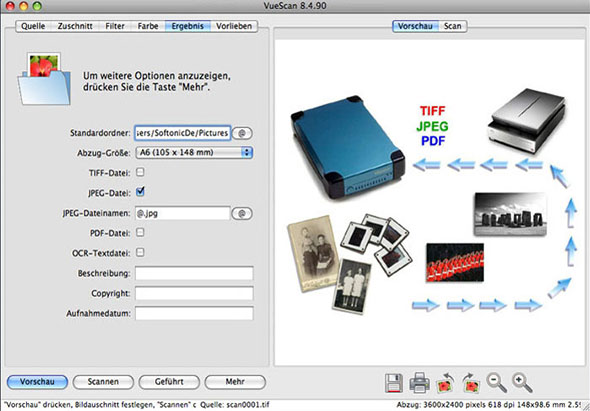This screenshot has height=411, width=590.
Task: Open the Abzug-Größe dropdown
Action: click(x=194, y=152)
